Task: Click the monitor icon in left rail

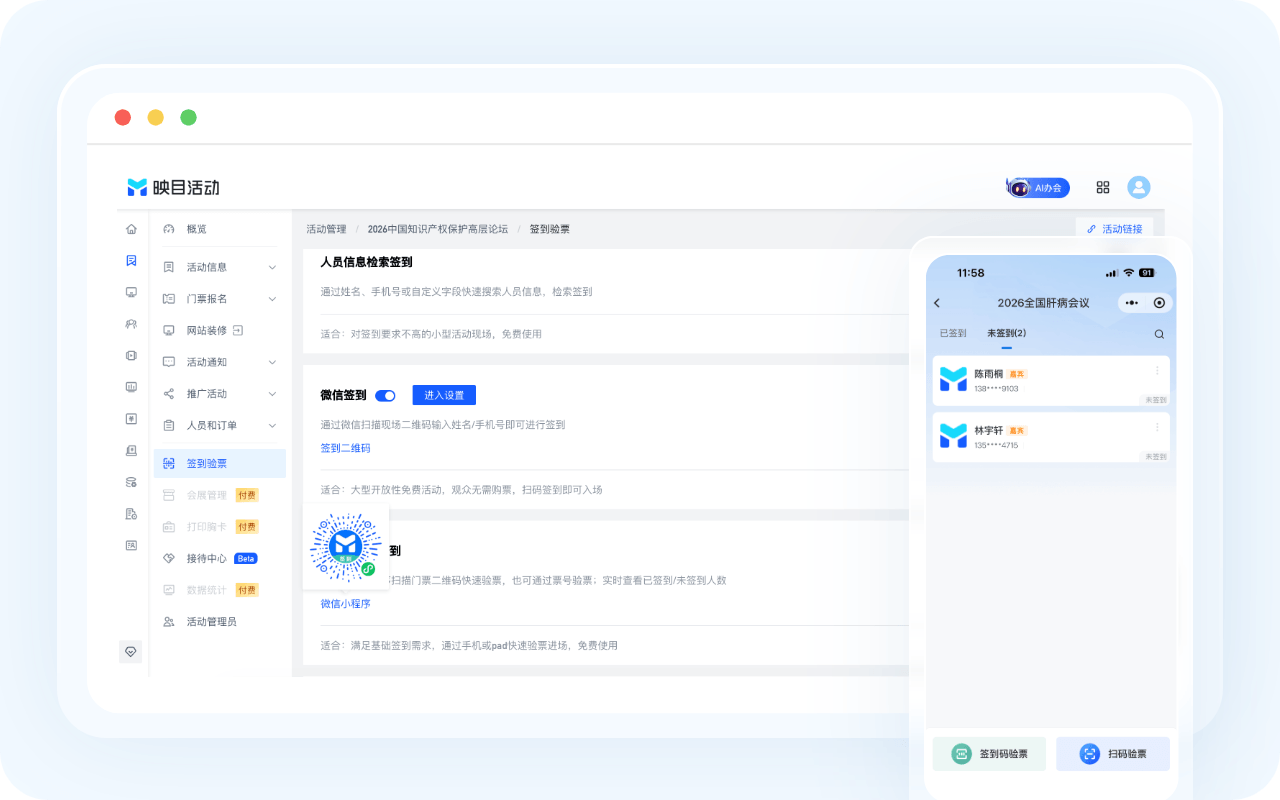Action: pyautogui.click(x=131, y=292)
